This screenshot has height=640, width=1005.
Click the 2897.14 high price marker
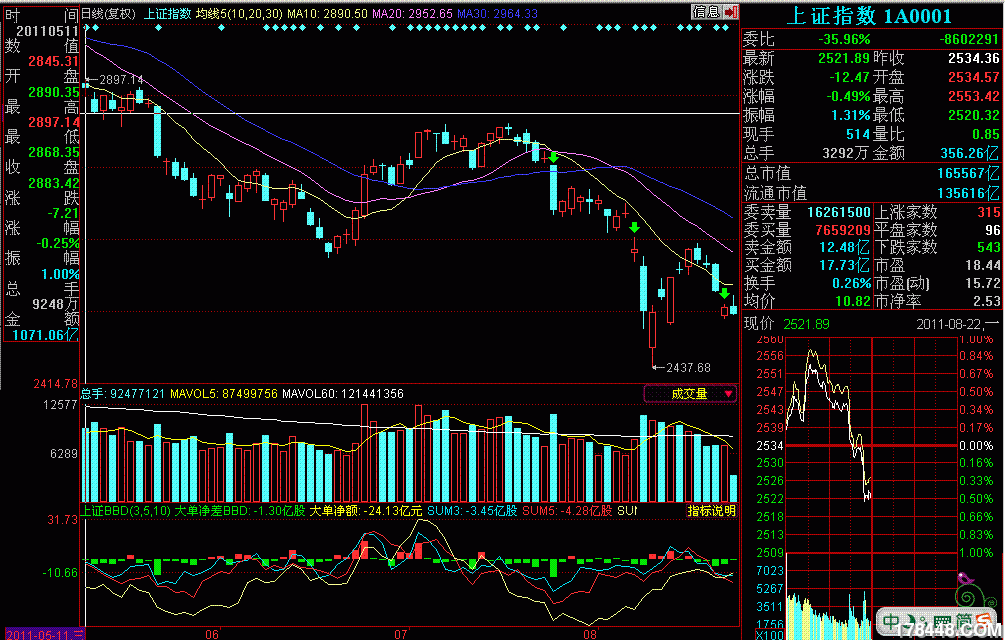pos(122,80)
